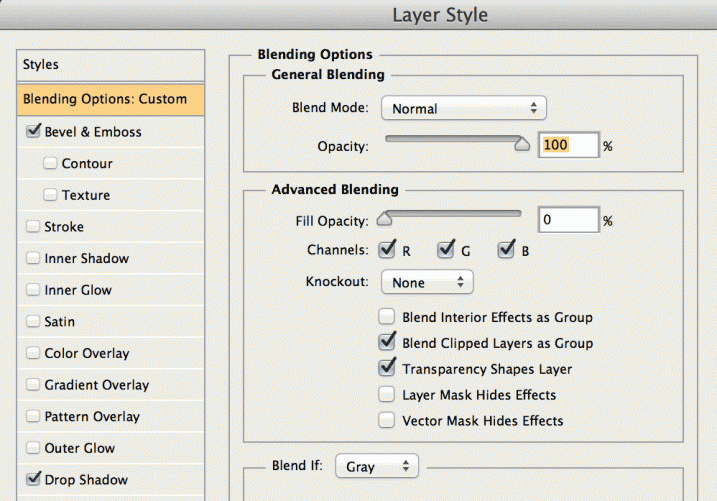Click the Opacity percentage input field
The image size is (717, 501).
(x=568, y=145)
